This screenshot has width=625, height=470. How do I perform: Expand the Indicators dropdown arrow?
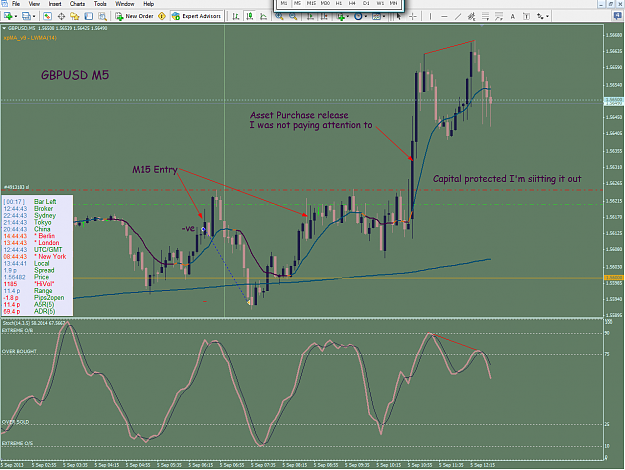(x=348, y=16)
